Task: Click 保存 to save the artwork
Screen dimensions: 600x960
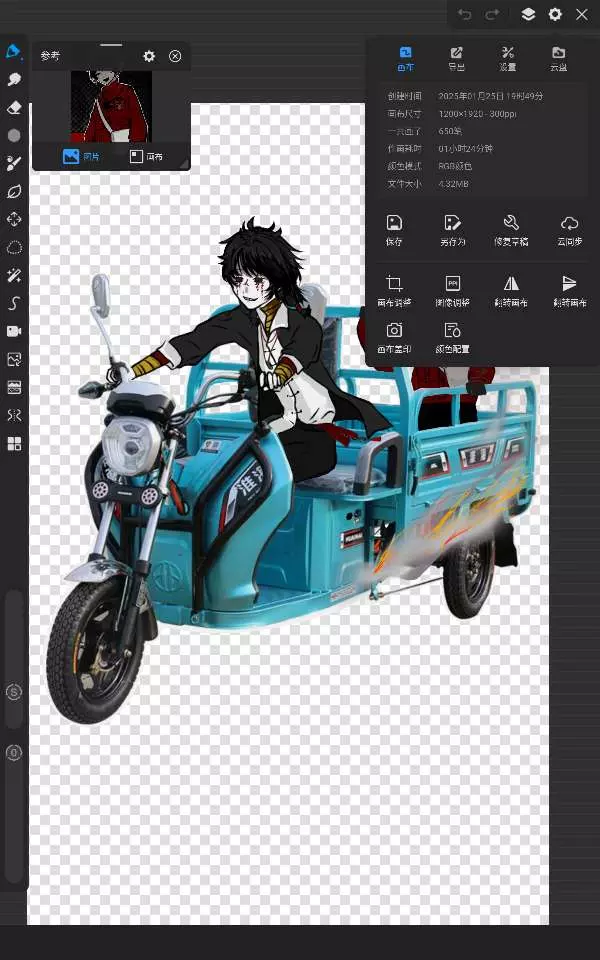Action: pyautogui.click(x=394, y=230)
